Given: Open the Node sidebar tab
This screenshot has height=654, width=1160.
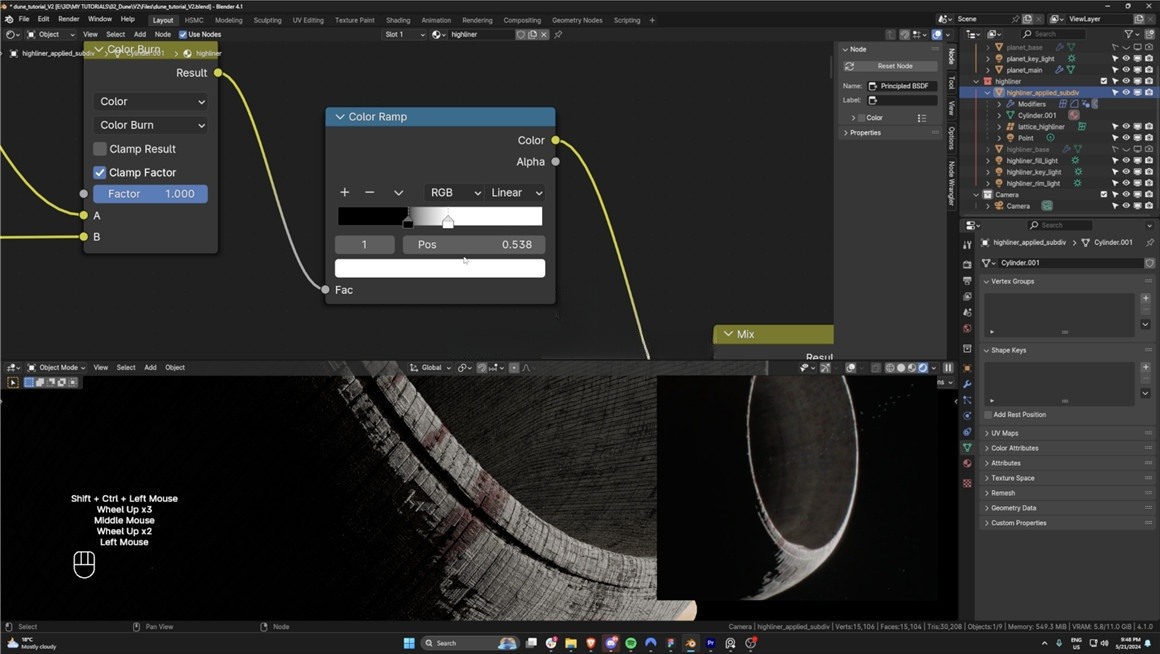Looking at the screenshot, I should click(x=951, y=57).
